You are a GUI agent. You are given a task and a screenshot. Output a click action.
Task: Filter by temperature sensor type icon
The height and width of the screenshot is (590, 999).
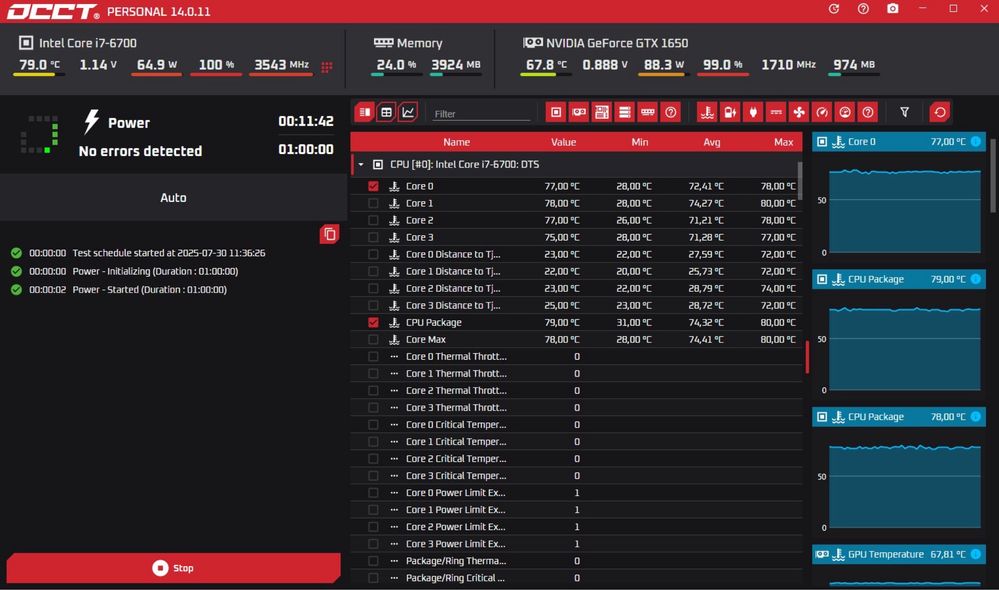(707, 112)
